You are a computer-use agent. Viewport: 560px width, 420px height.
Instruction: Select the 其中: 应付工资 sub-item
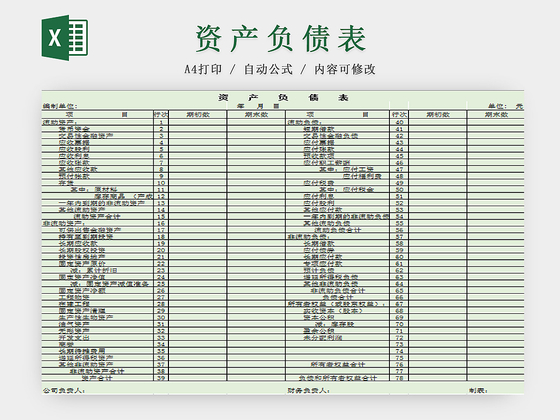click(x=346, y=169)
